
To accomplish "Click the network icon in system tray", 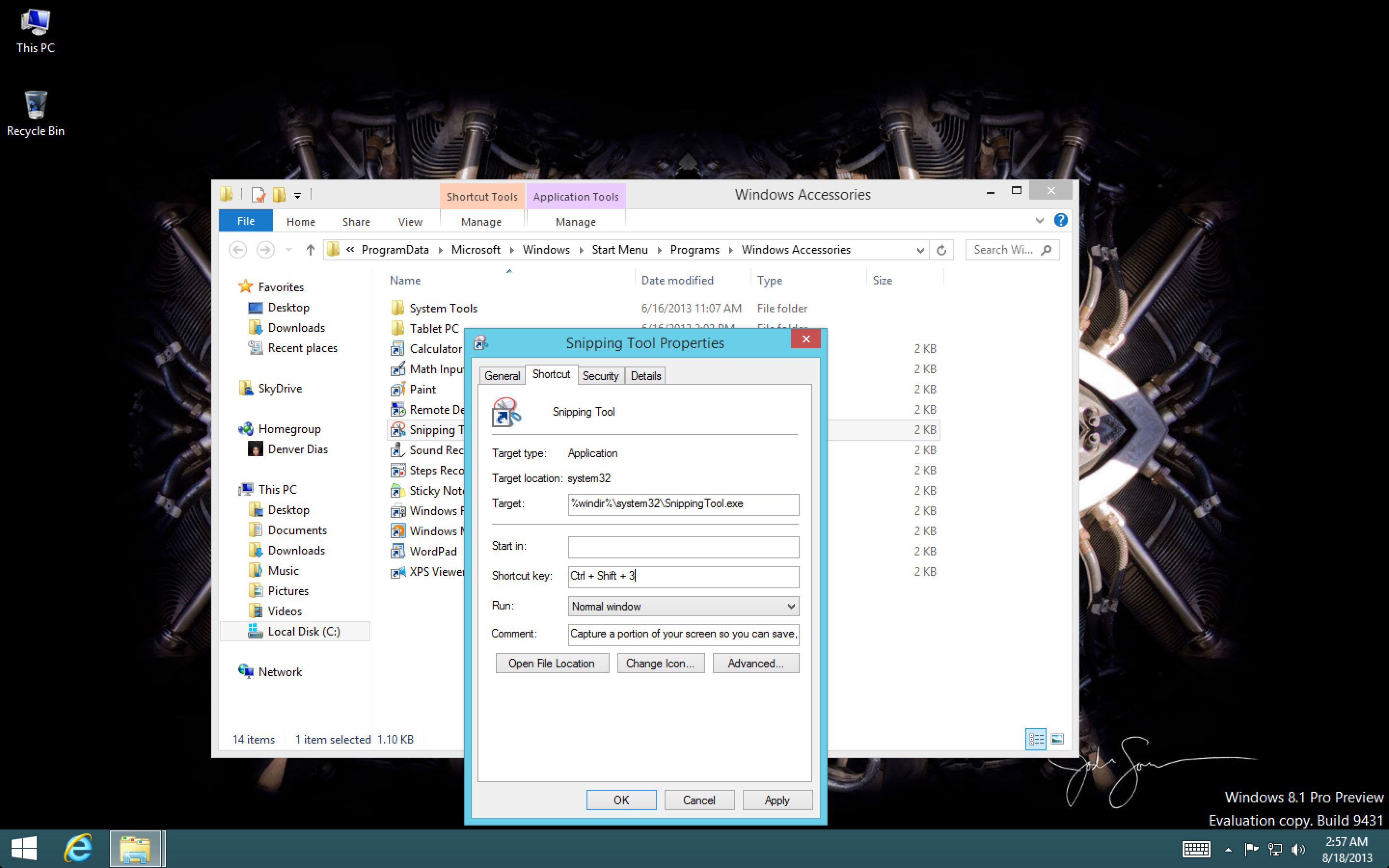I will click(1275, 849).
